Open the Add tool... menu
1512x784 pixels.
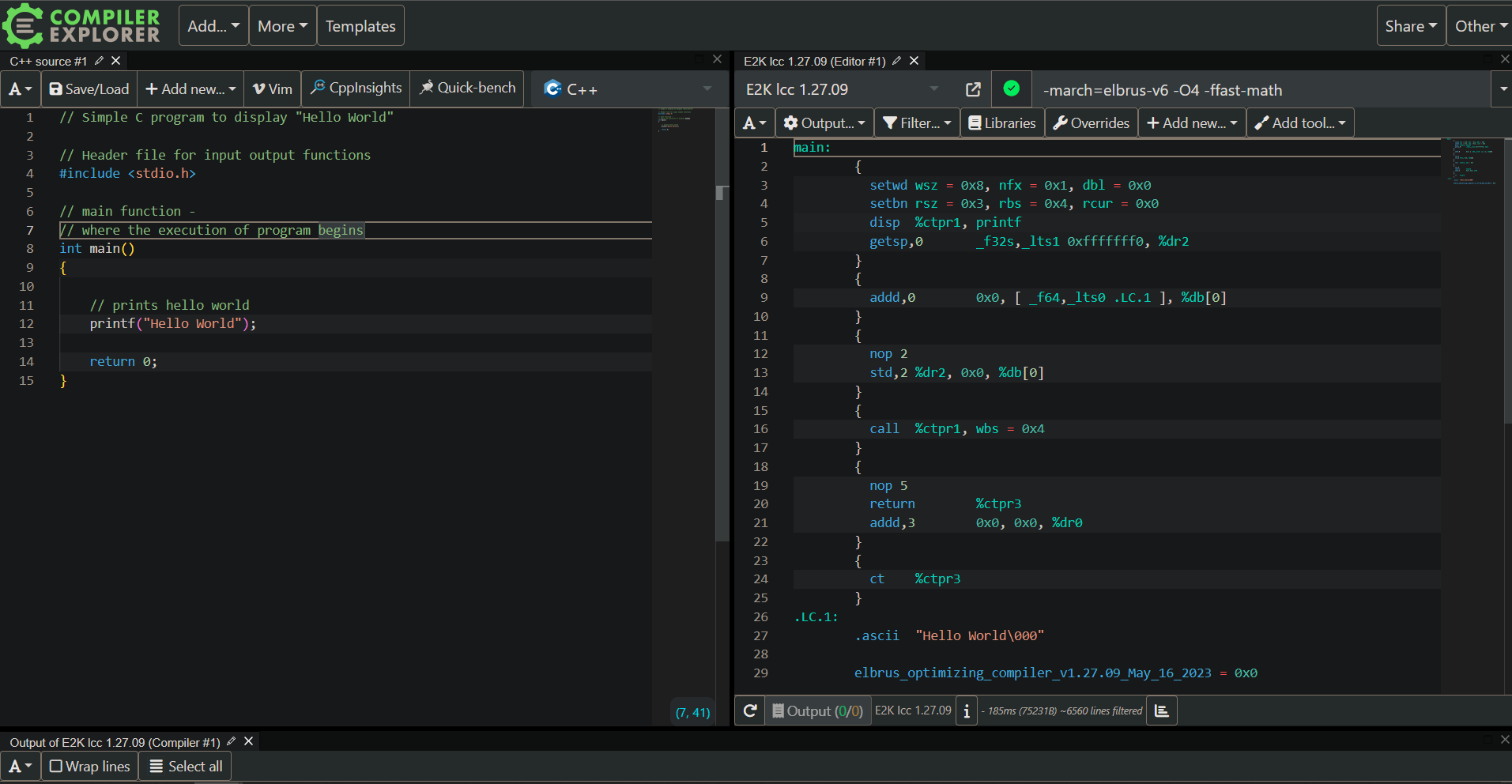(1300, 123)
